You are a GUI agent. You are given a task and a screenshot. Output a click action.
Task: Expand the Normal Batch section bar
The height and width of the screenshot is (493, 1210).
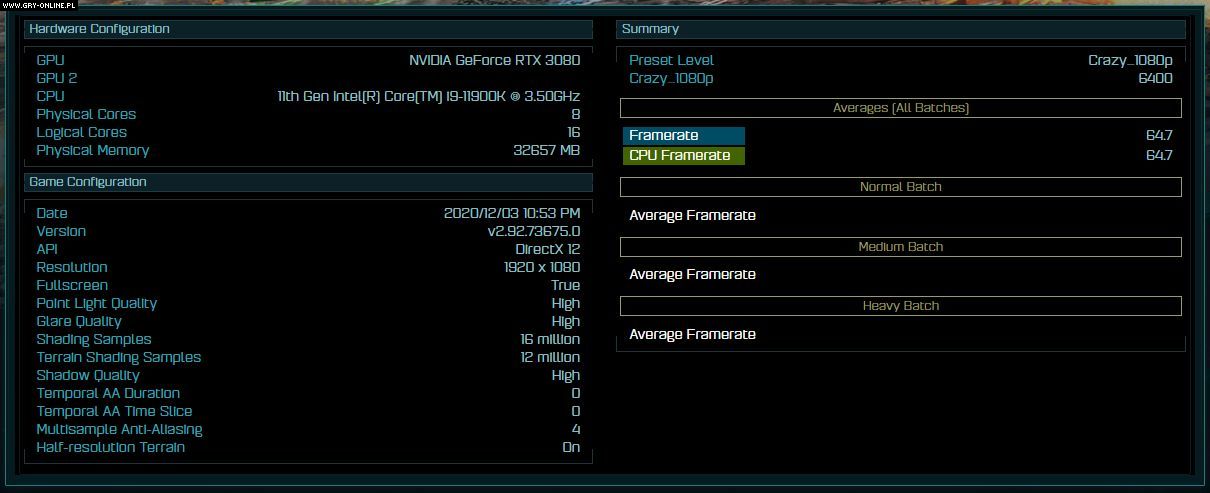[x=900, y=187]
